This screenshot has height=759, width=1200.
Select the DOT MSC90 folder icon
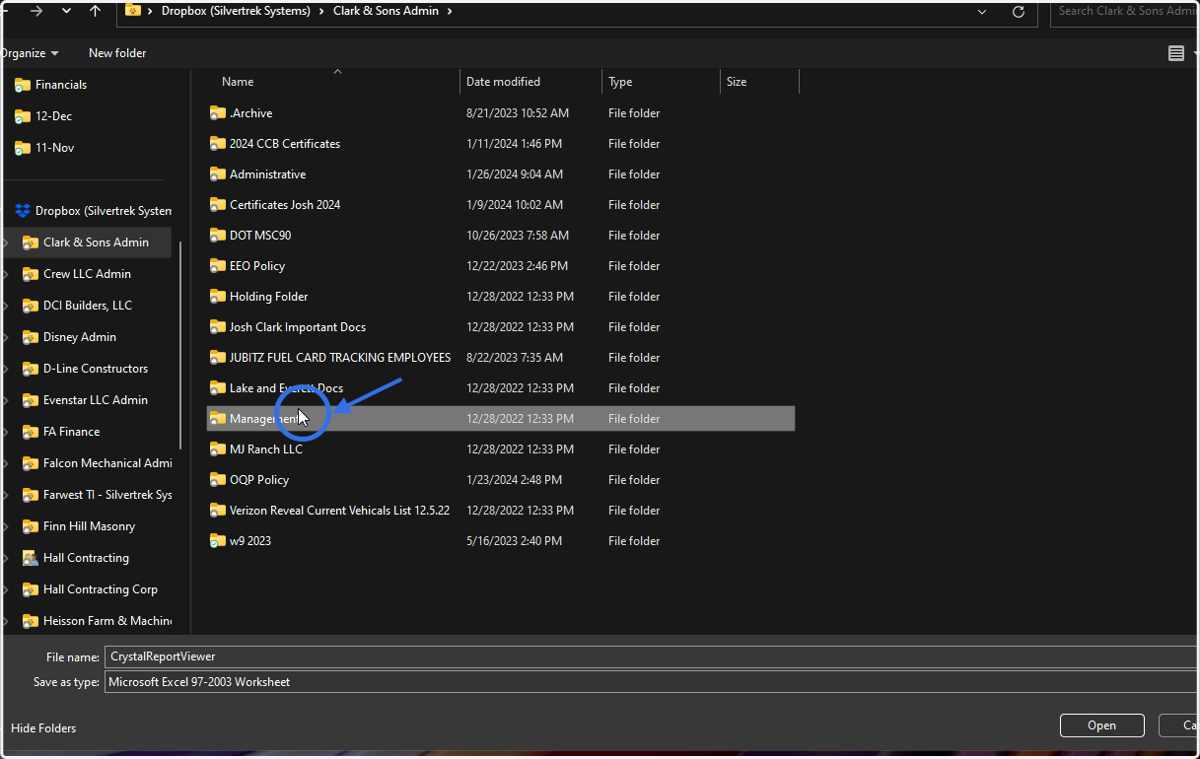217,236
